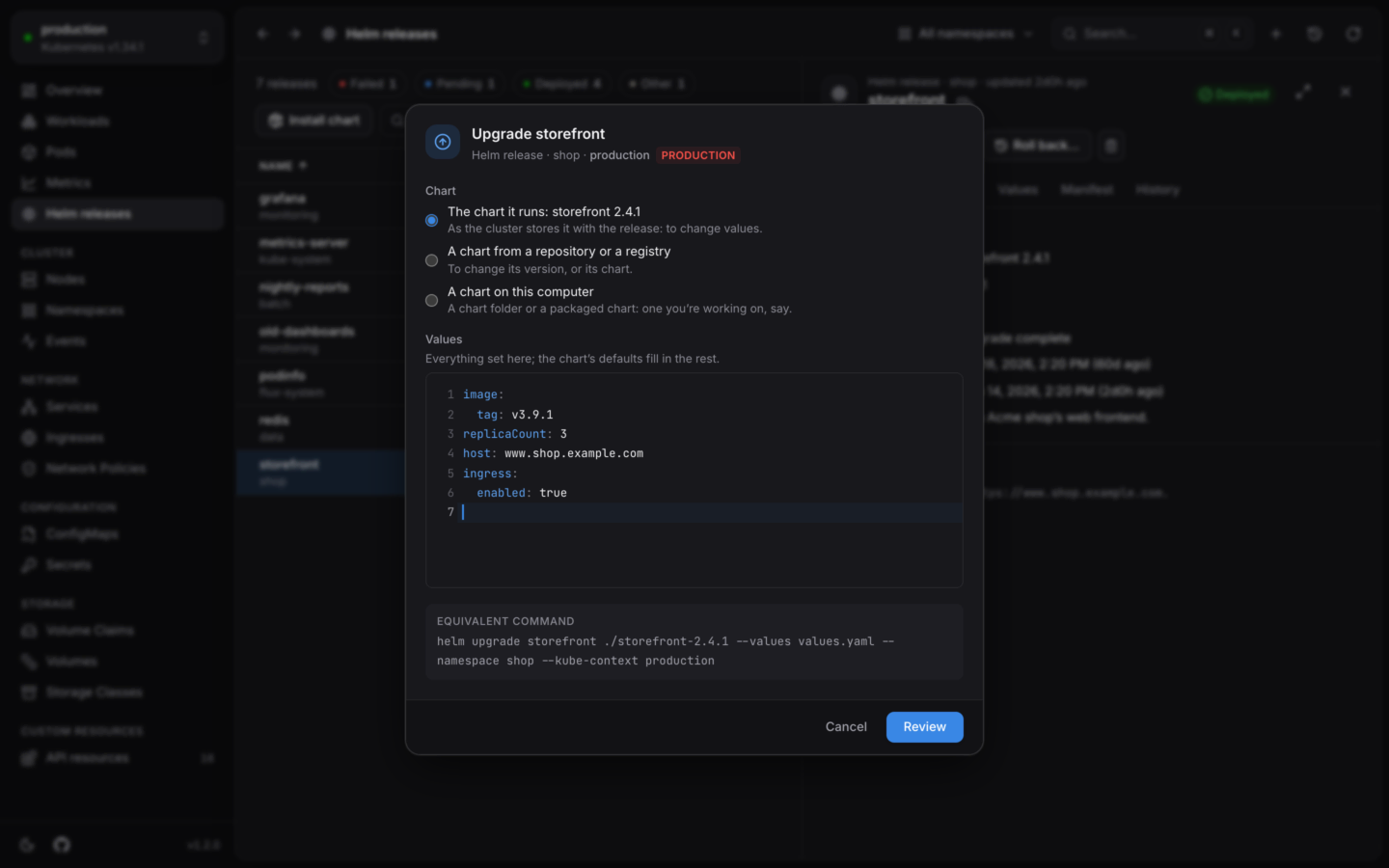The height and width of the screenshot is (868, 1389).
Task: Select 'The chart it runs: storefront 2.4.1' option
Action: pyautogui.click(x=431, y=220)
